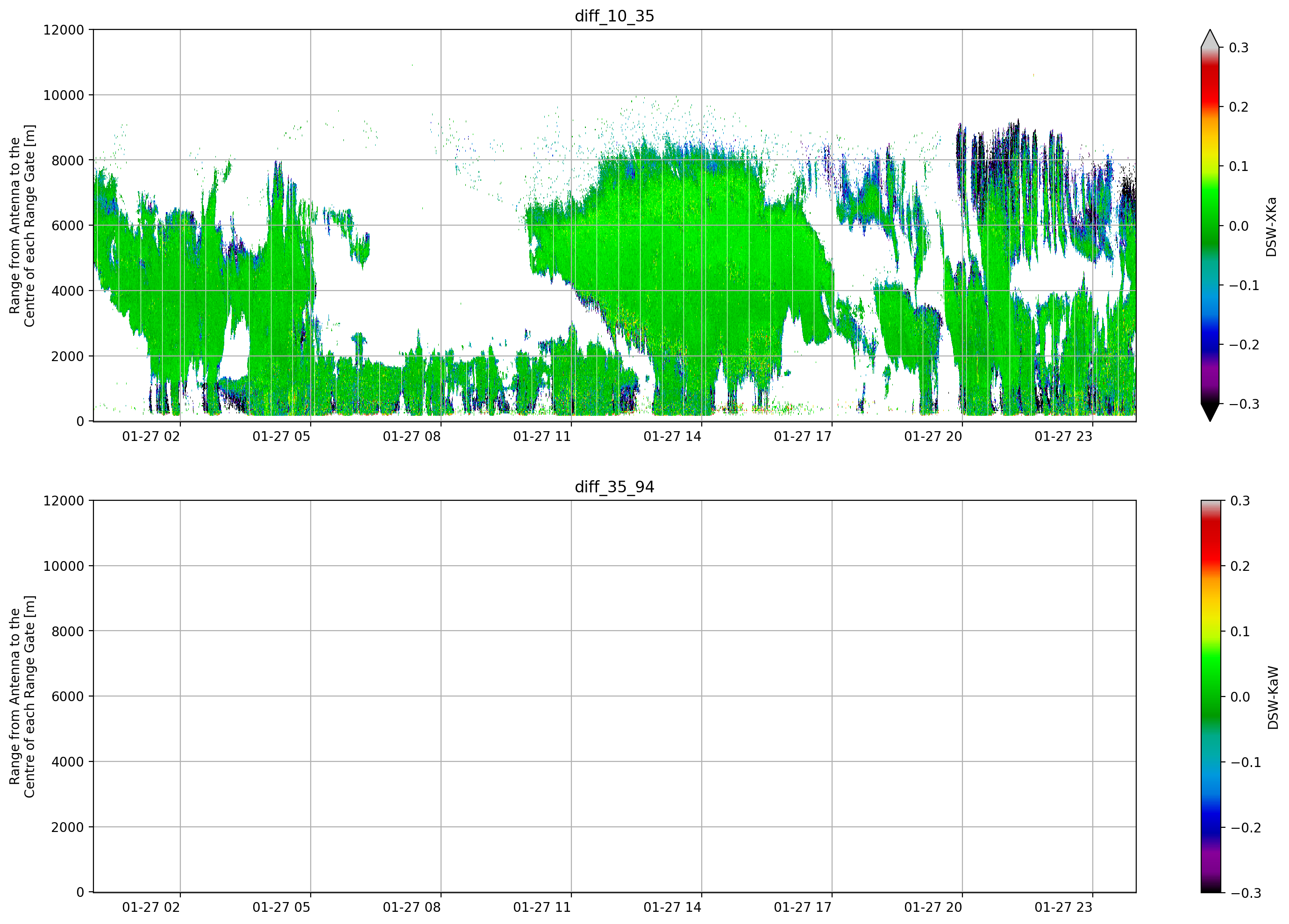Click the 8000 y tick label of diff_10_35
This screenshot has width=1289, height=924.
pos(68,161)
